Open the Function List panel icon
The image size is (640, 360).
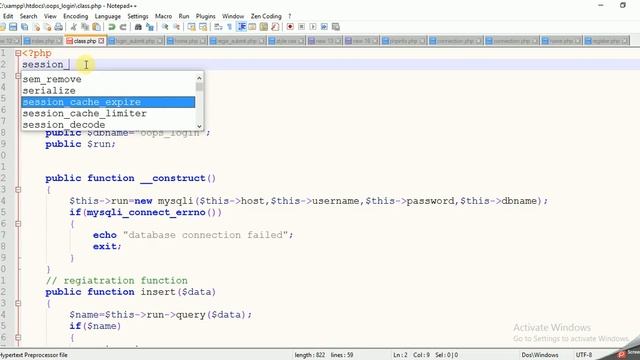point(275,27)
